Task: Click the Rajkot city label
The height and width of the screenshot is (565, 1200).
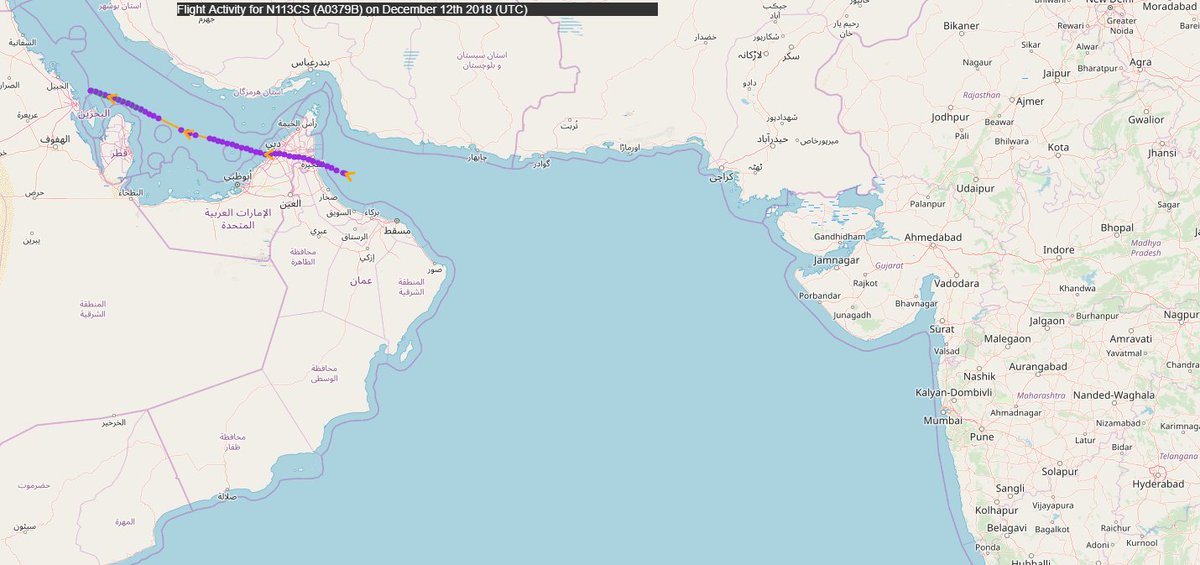Action: tap(865, 283)
